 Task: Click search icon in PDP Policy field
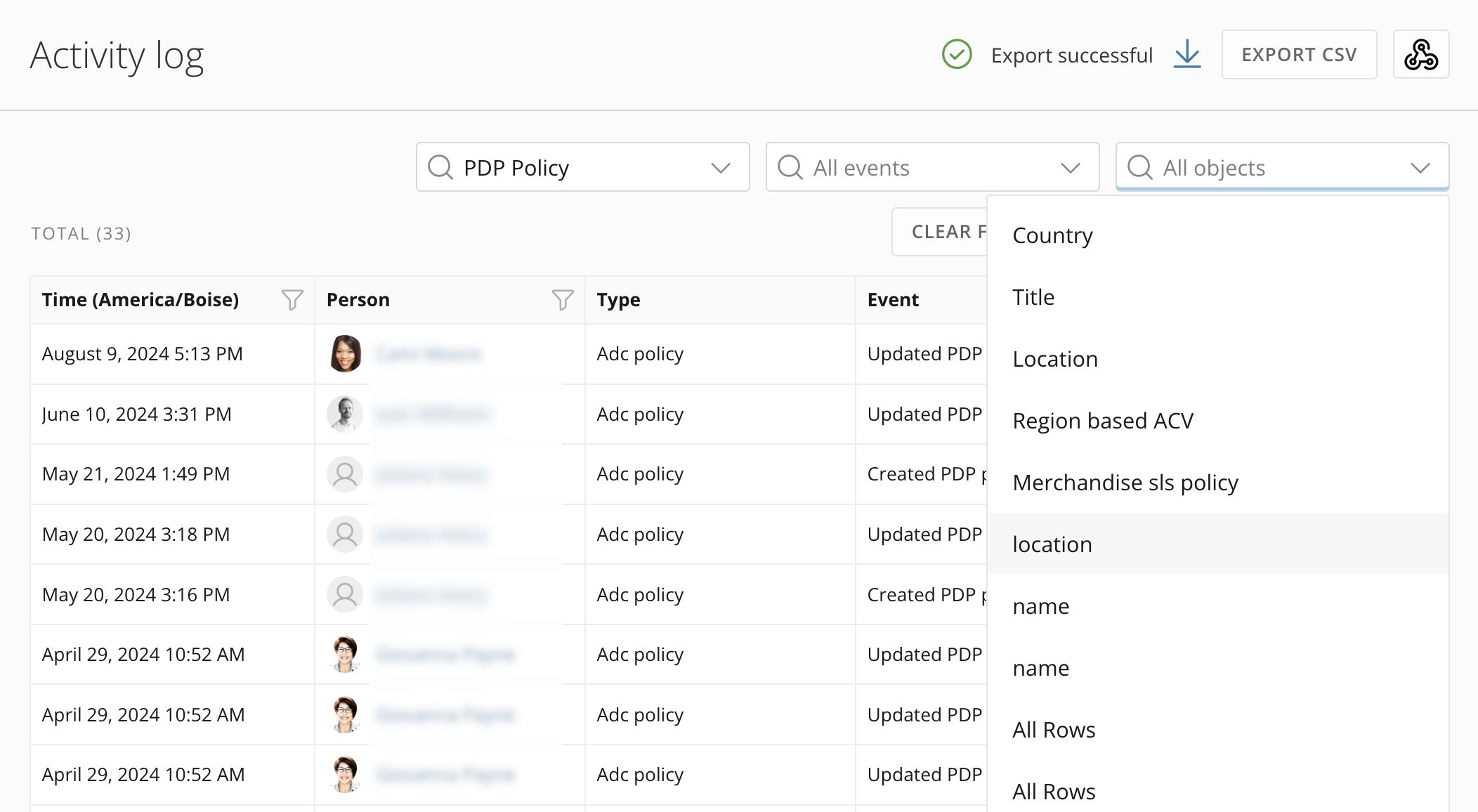440,167
